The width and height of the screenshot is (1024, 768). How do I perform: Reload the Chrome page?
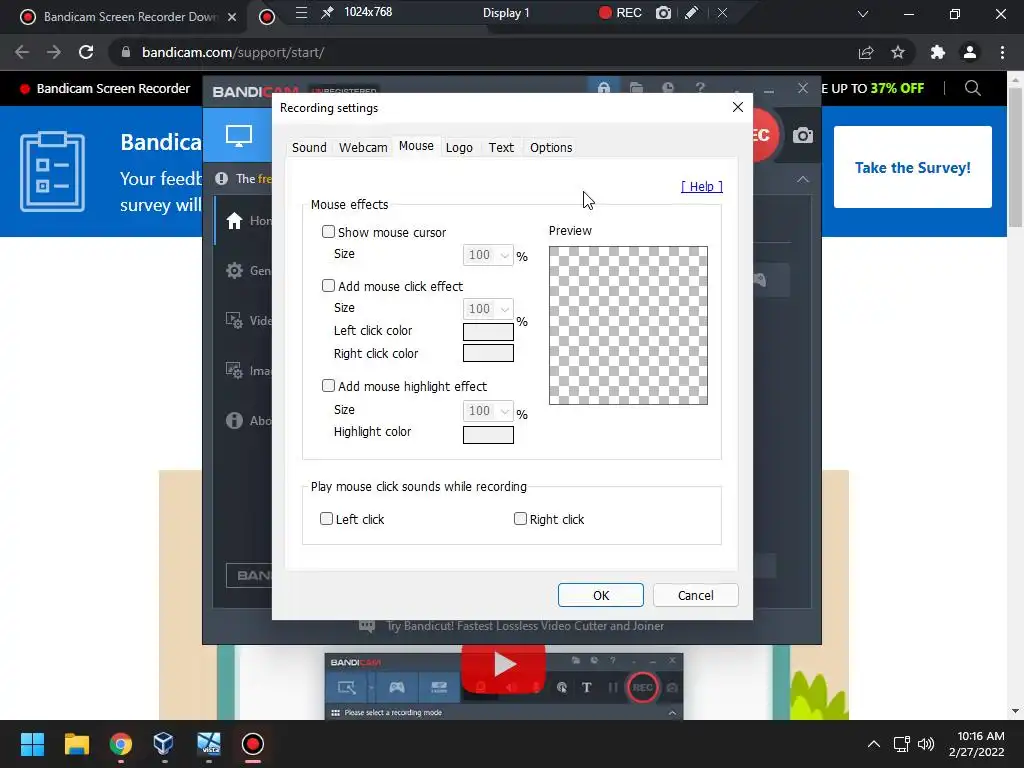click(86, 52)
